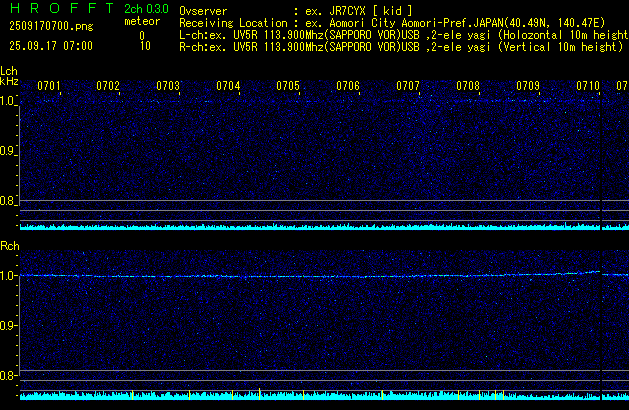Click the kHz axis unit label

click(9, 81)
